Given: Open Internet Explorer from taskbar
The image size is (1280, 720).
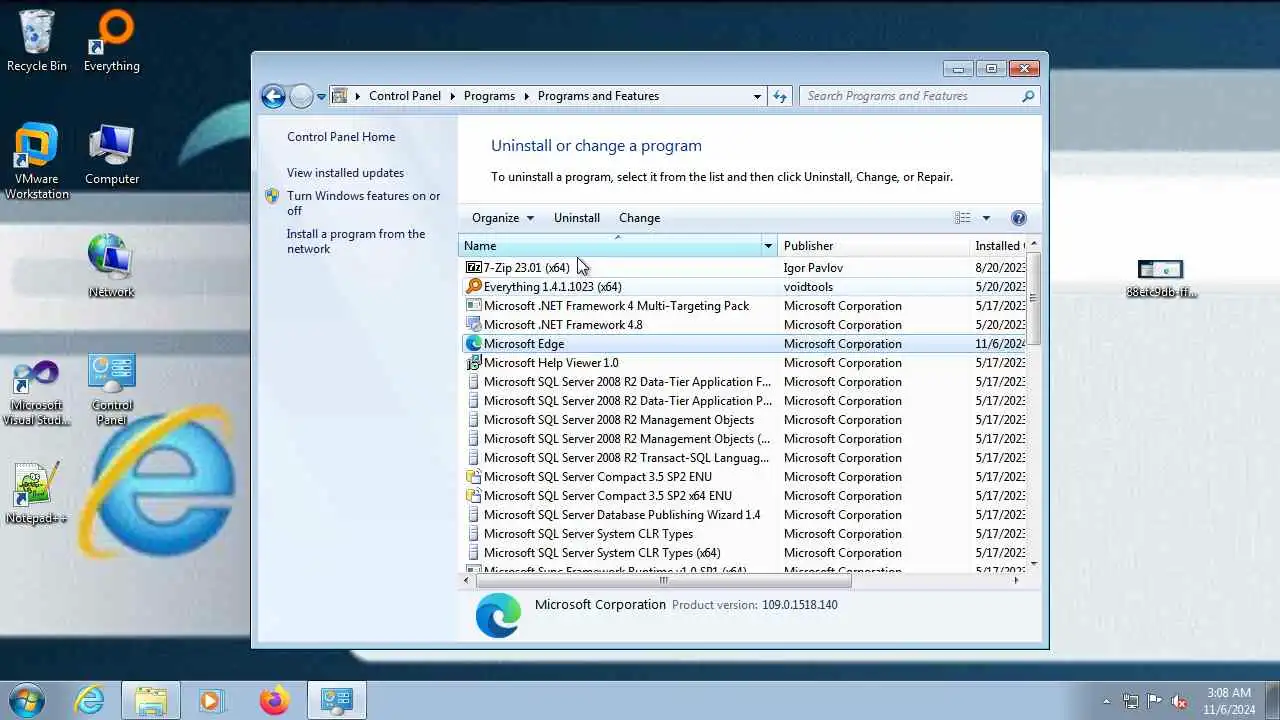Looking at the screenshot, I should [90, 700].
